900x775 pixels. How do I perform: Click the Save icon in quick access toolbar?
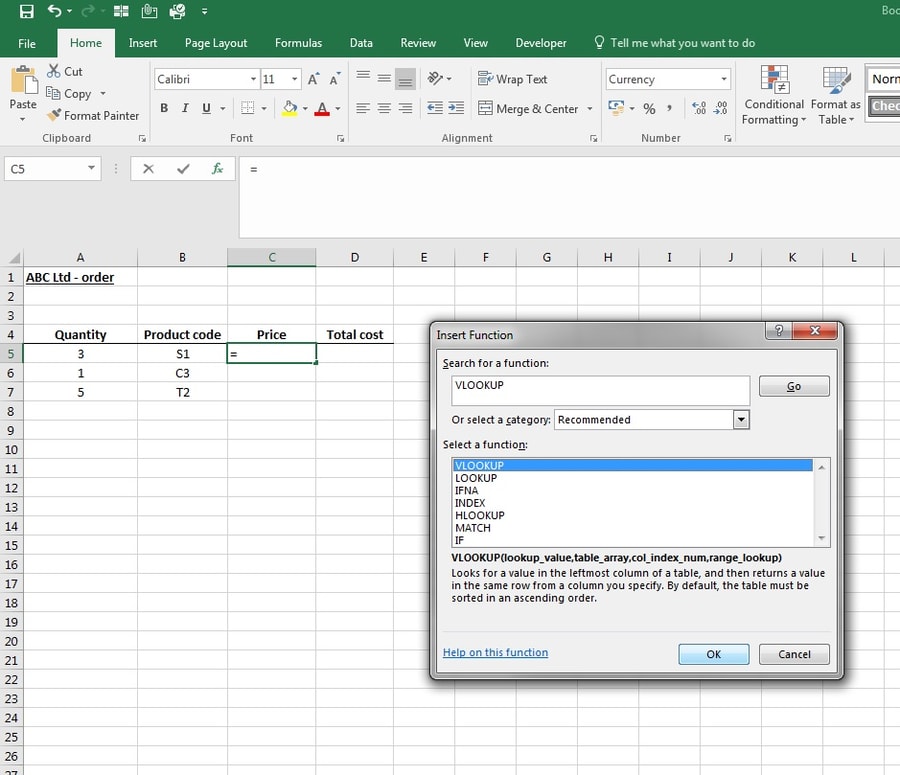26,11
